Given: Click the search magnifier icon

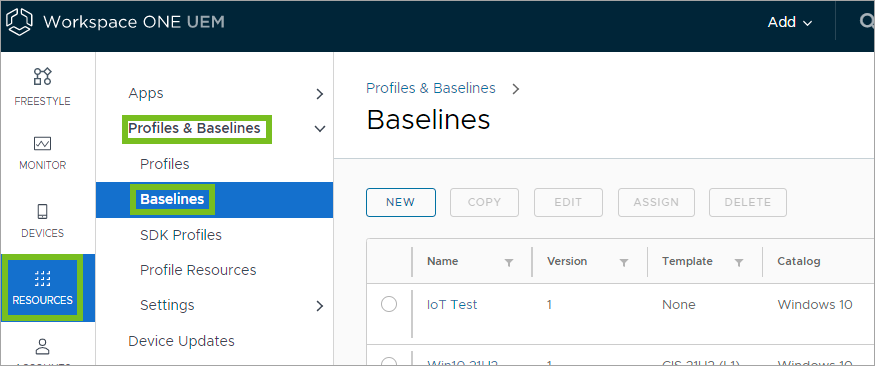Looking at the screenshot, I should (867, 22).
